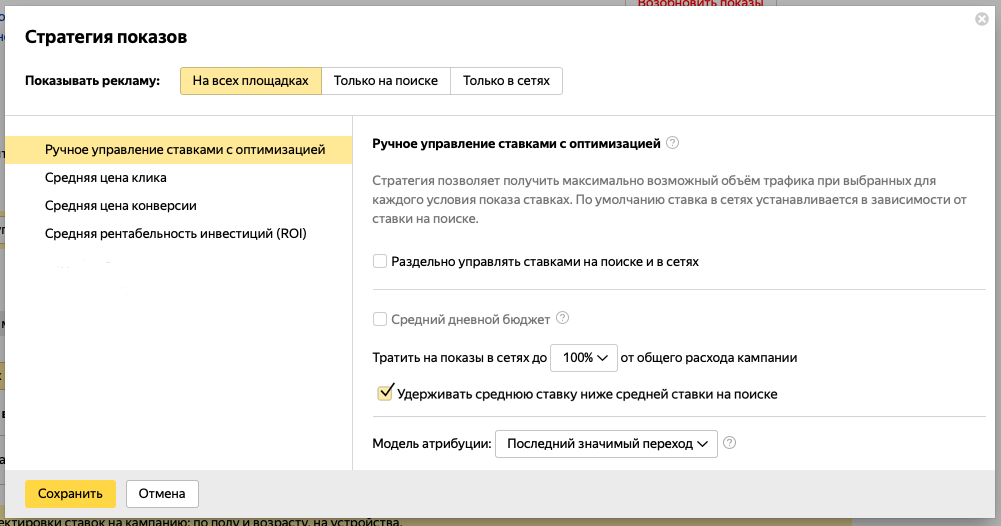The width and height of the screenshot is (1001, 526).
Task: Click the Отмена button
Action: (162, 494)
